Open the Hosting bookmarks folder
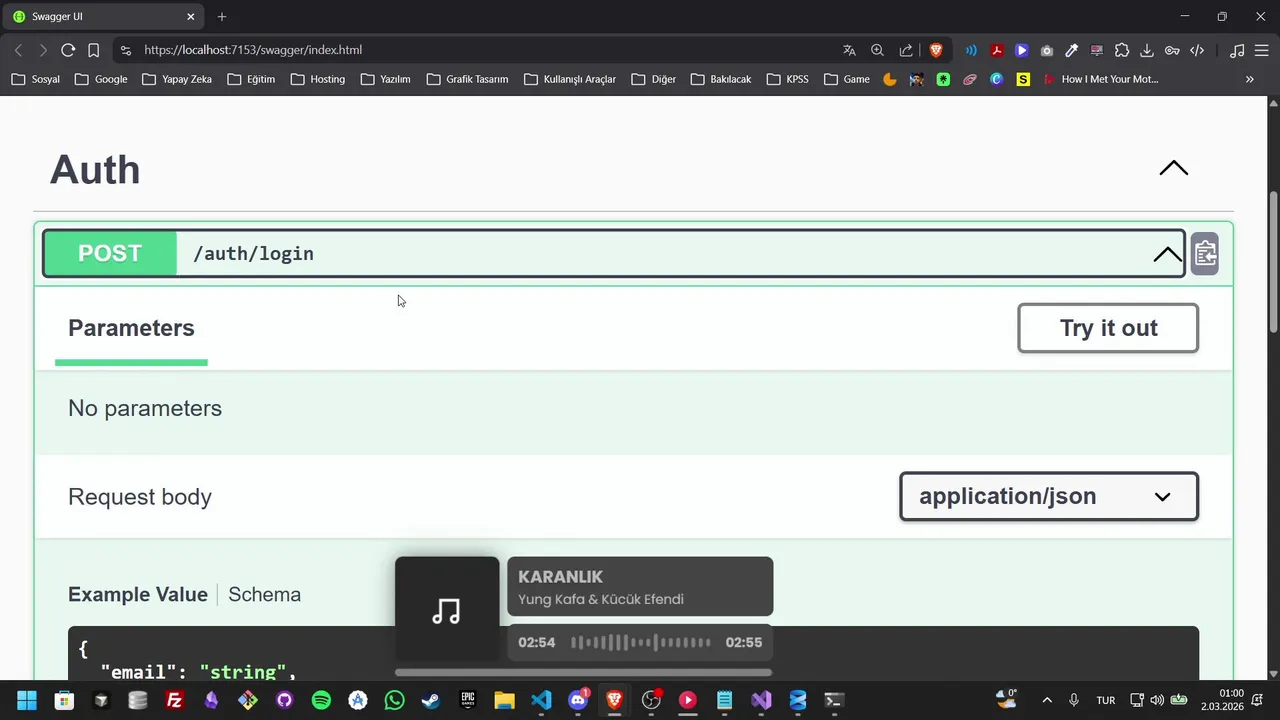The image size is (1280, 720). point(318,79)
